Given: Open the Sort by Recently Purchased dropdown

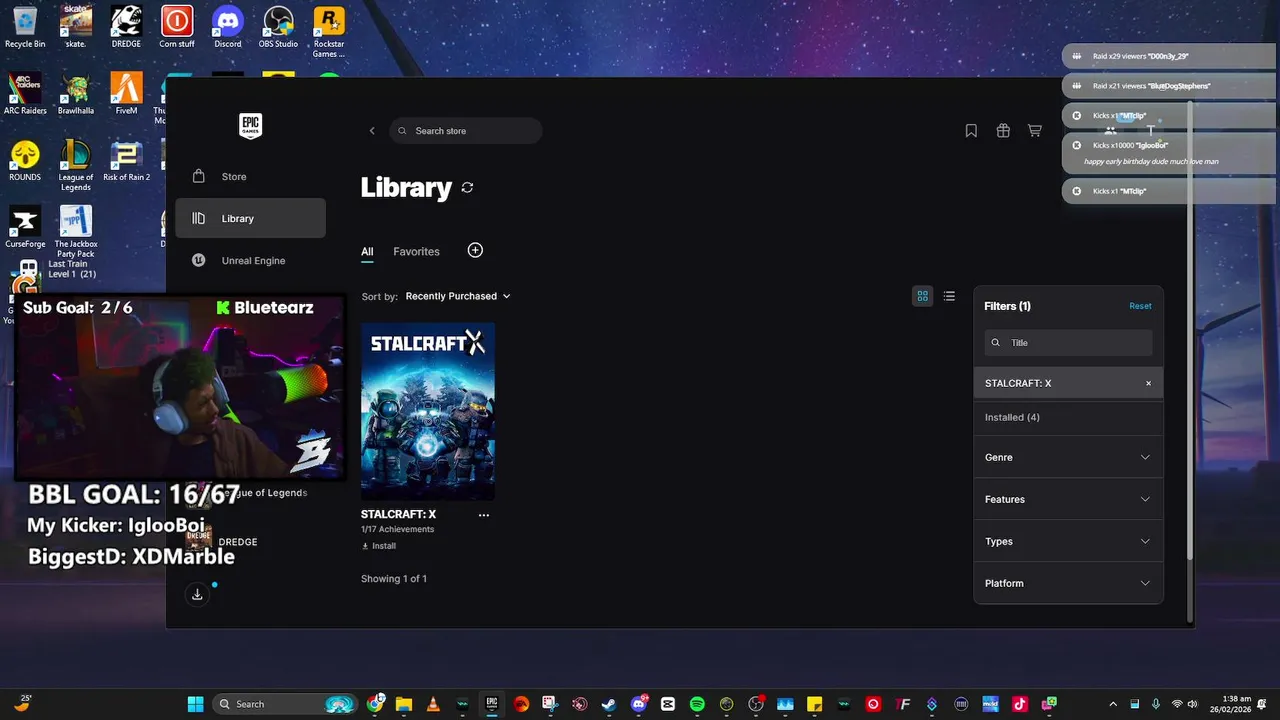Looking at the screenshot, I should [458, 296].
